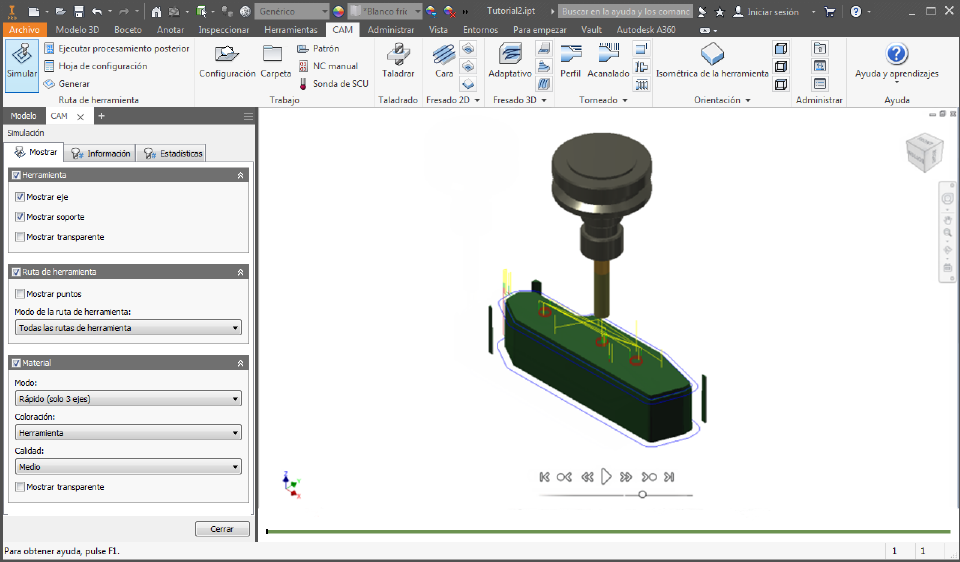Enable Mostrar transparente under Material
This screenshot has height=562, width=960.
20,487
